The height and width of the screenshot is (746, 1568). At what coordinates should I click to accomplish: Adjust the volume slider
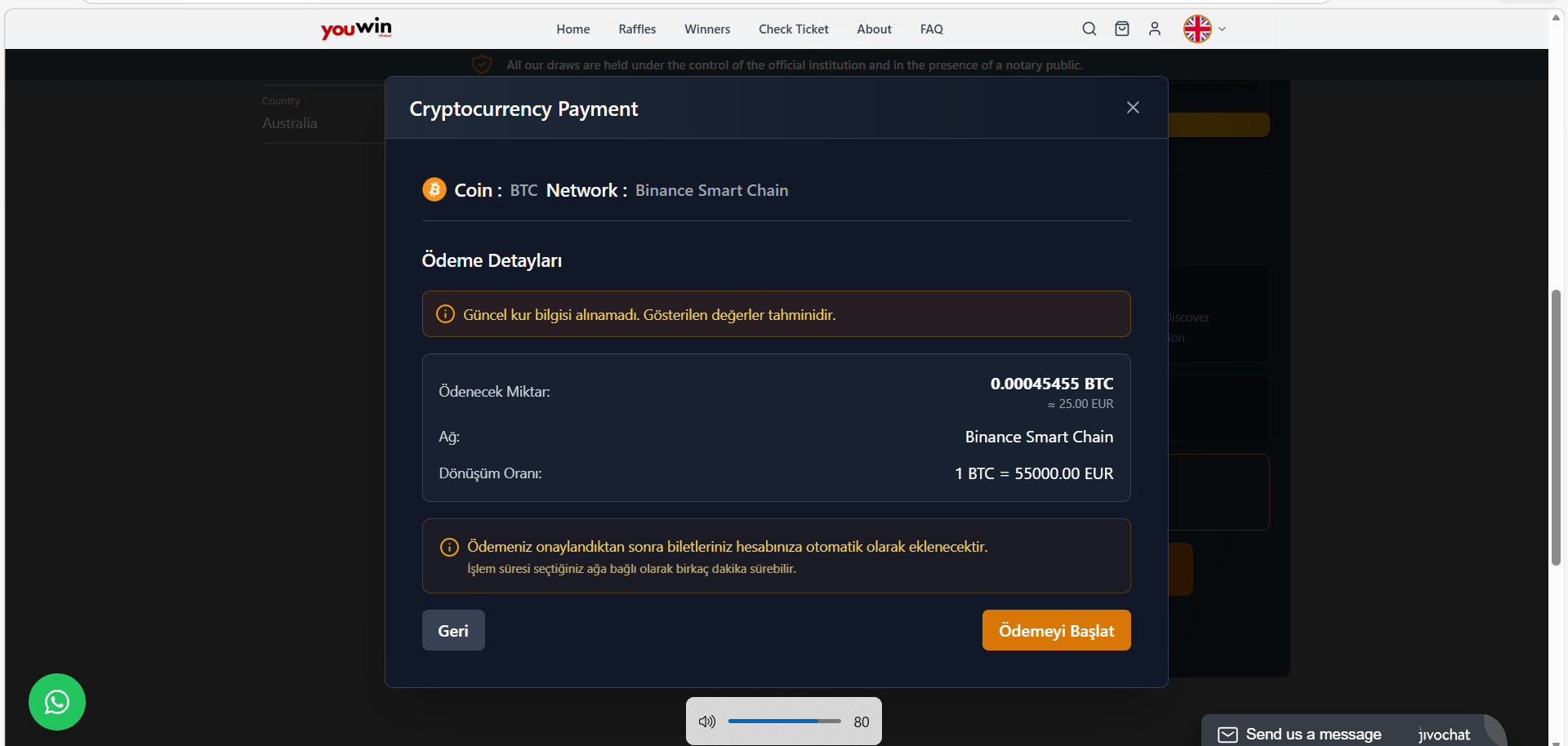coord(784,722)
